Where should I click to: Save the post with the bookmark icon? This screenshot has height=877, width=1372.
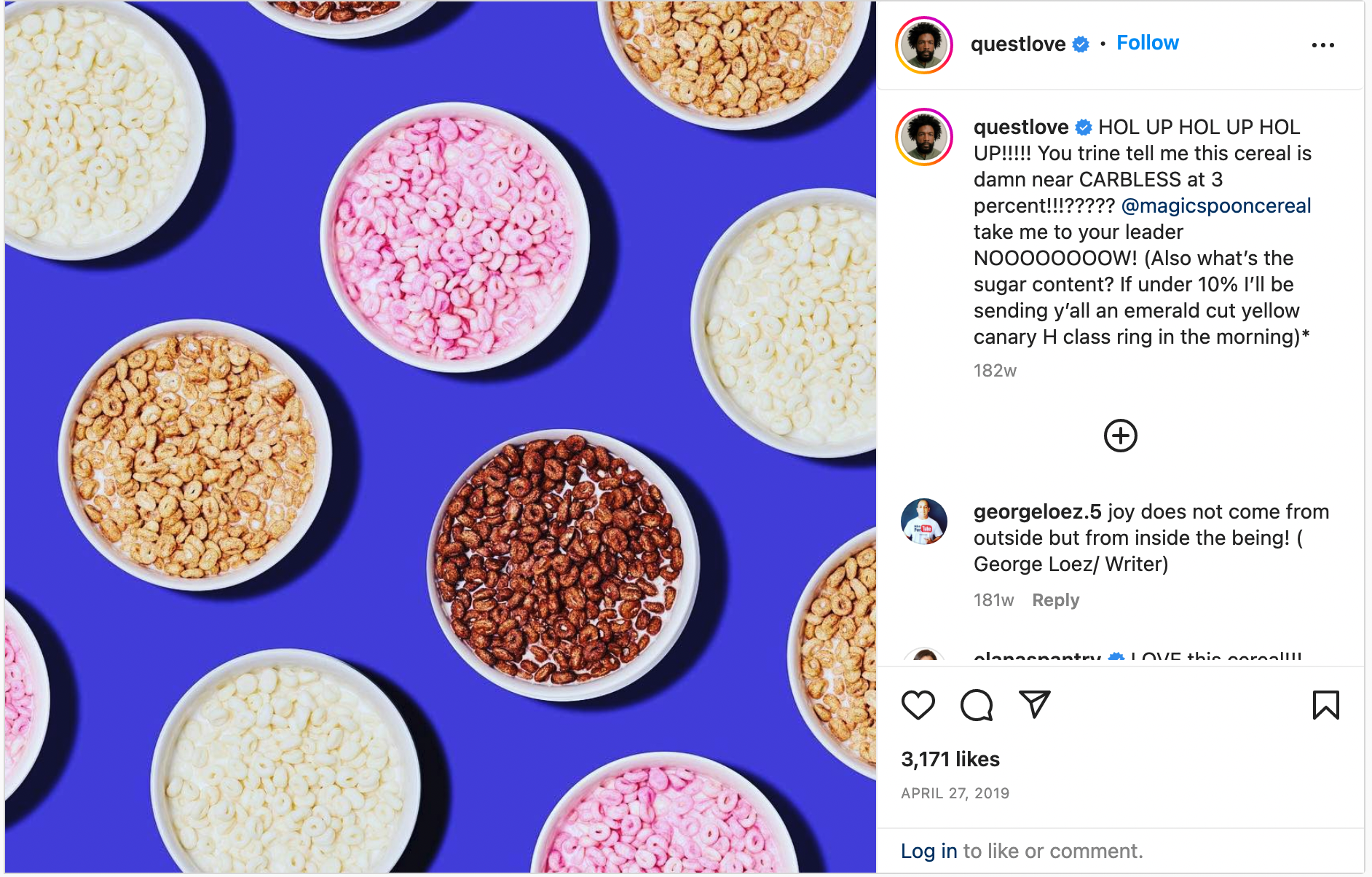click(1325, 705)
